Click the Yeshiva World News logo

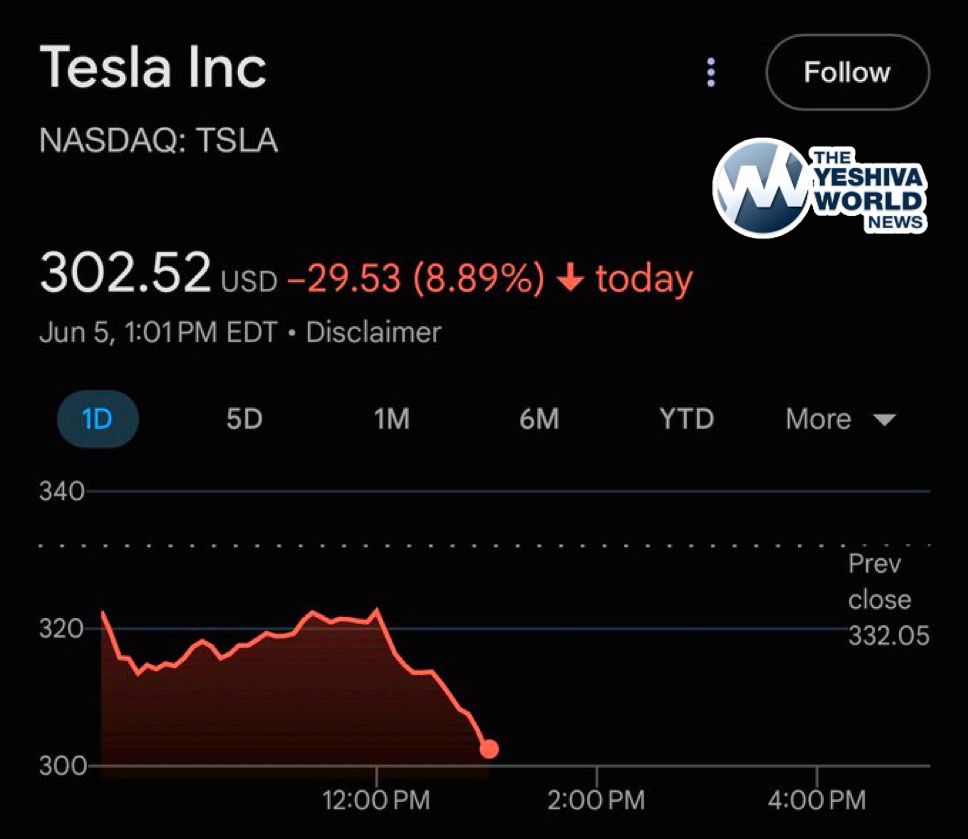tap(819, 187)
